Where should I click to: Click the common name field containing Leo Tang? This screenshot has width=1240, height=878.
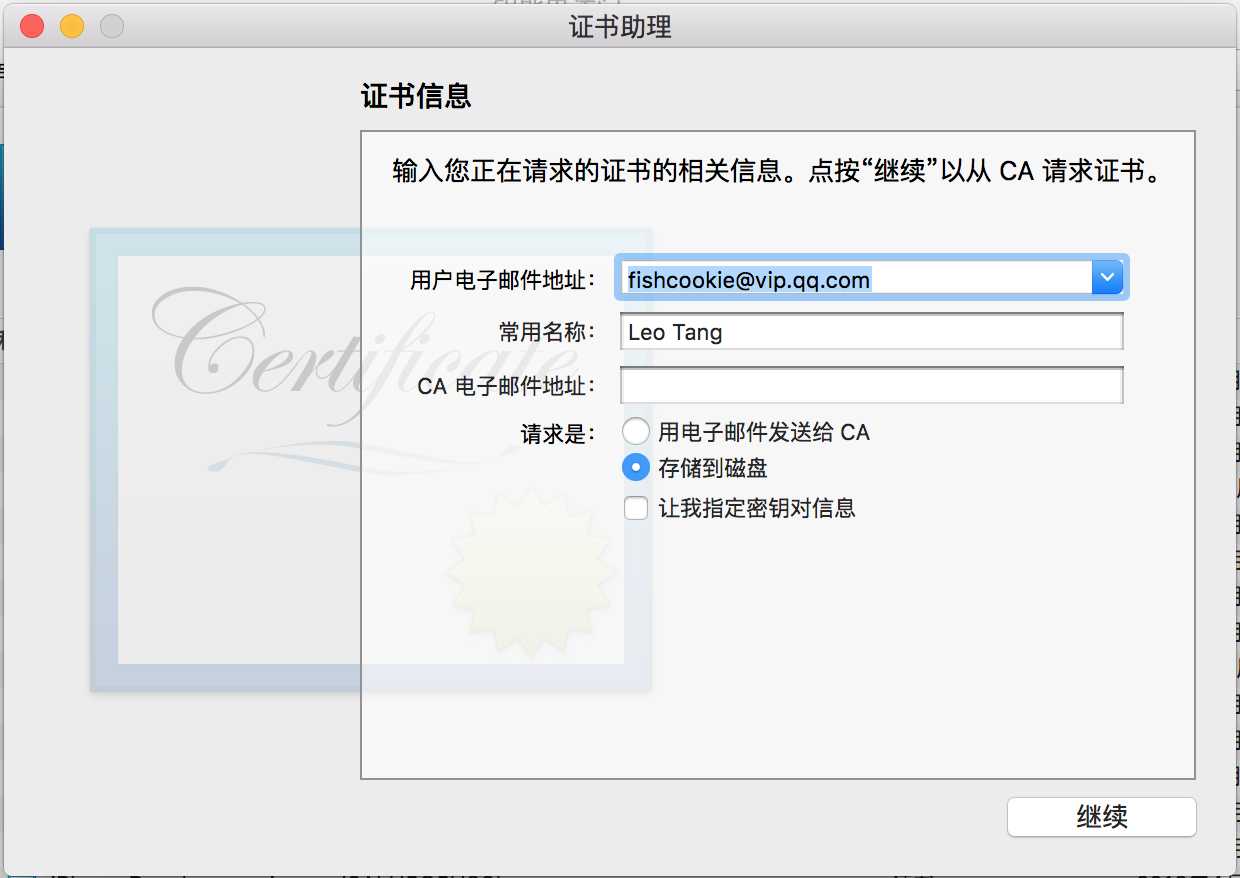pyautogui.click(x=871, y=332)
